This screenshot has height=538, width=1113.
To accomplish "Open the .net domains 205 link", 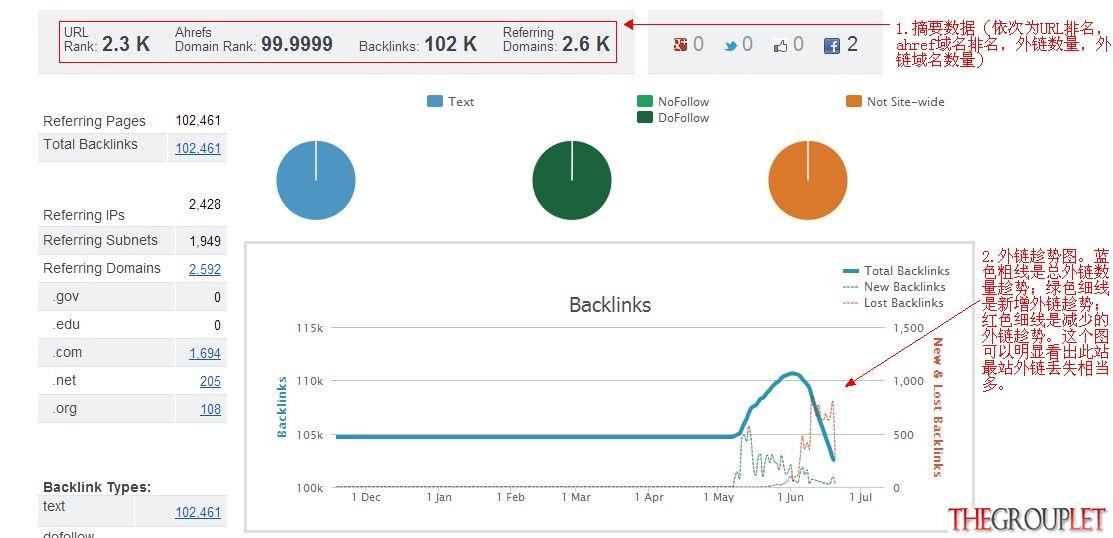I will 210,381.
